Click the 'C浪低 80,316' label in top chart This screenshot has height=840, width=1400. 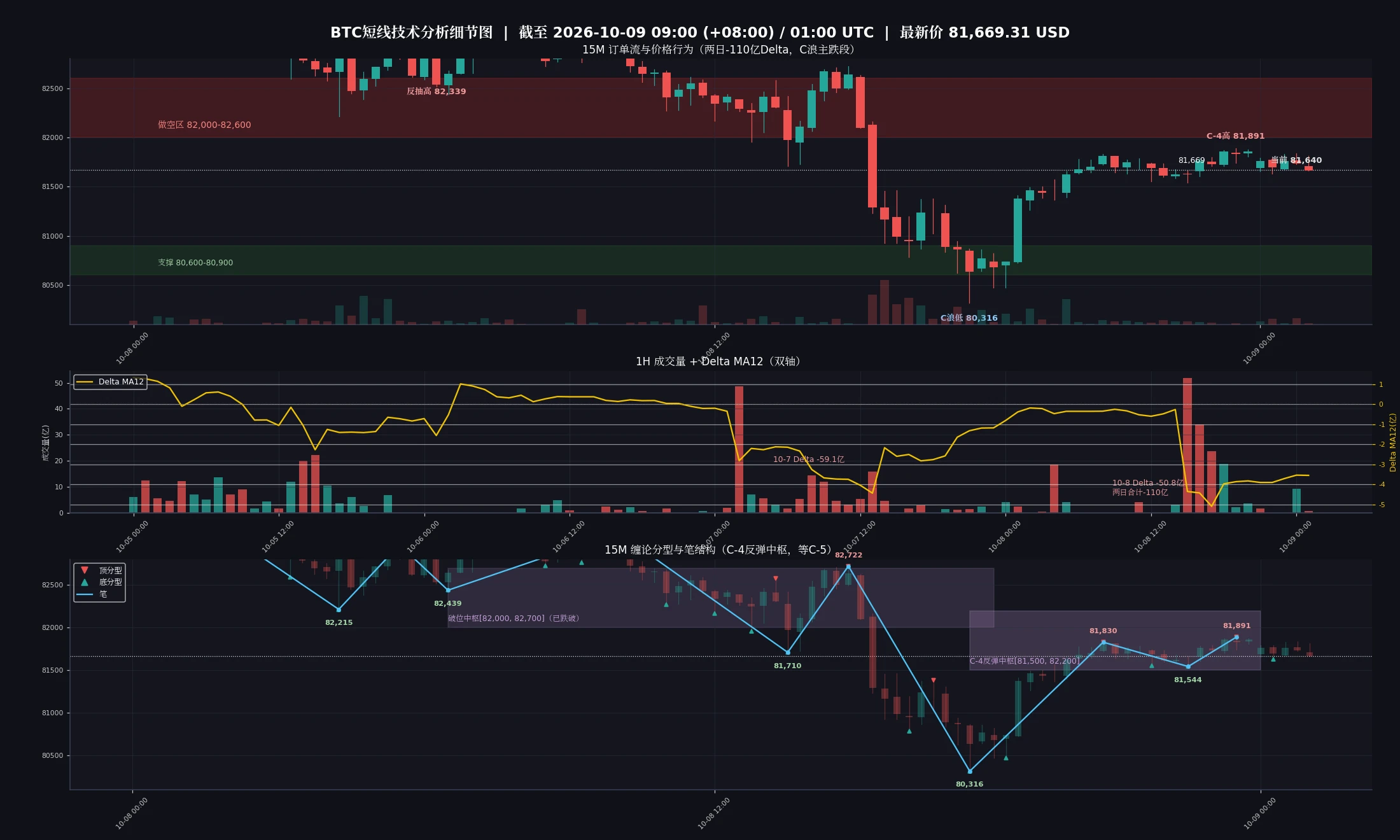click(x=969, y=318)
